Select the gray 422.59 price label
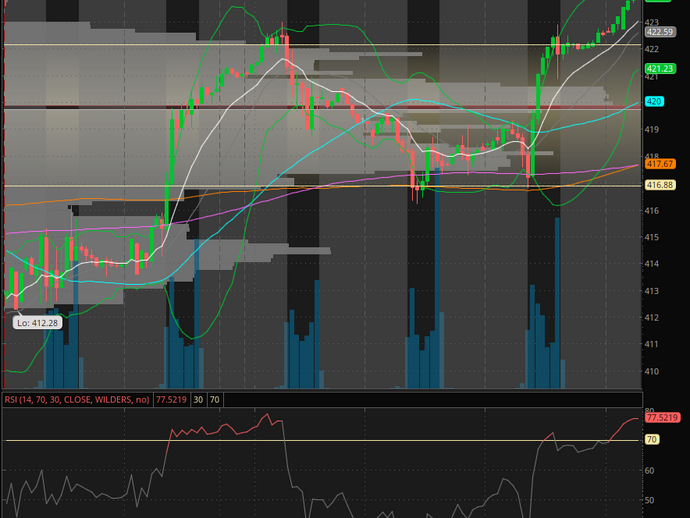Viewport: 690px width, 518px height. (660, 32)
